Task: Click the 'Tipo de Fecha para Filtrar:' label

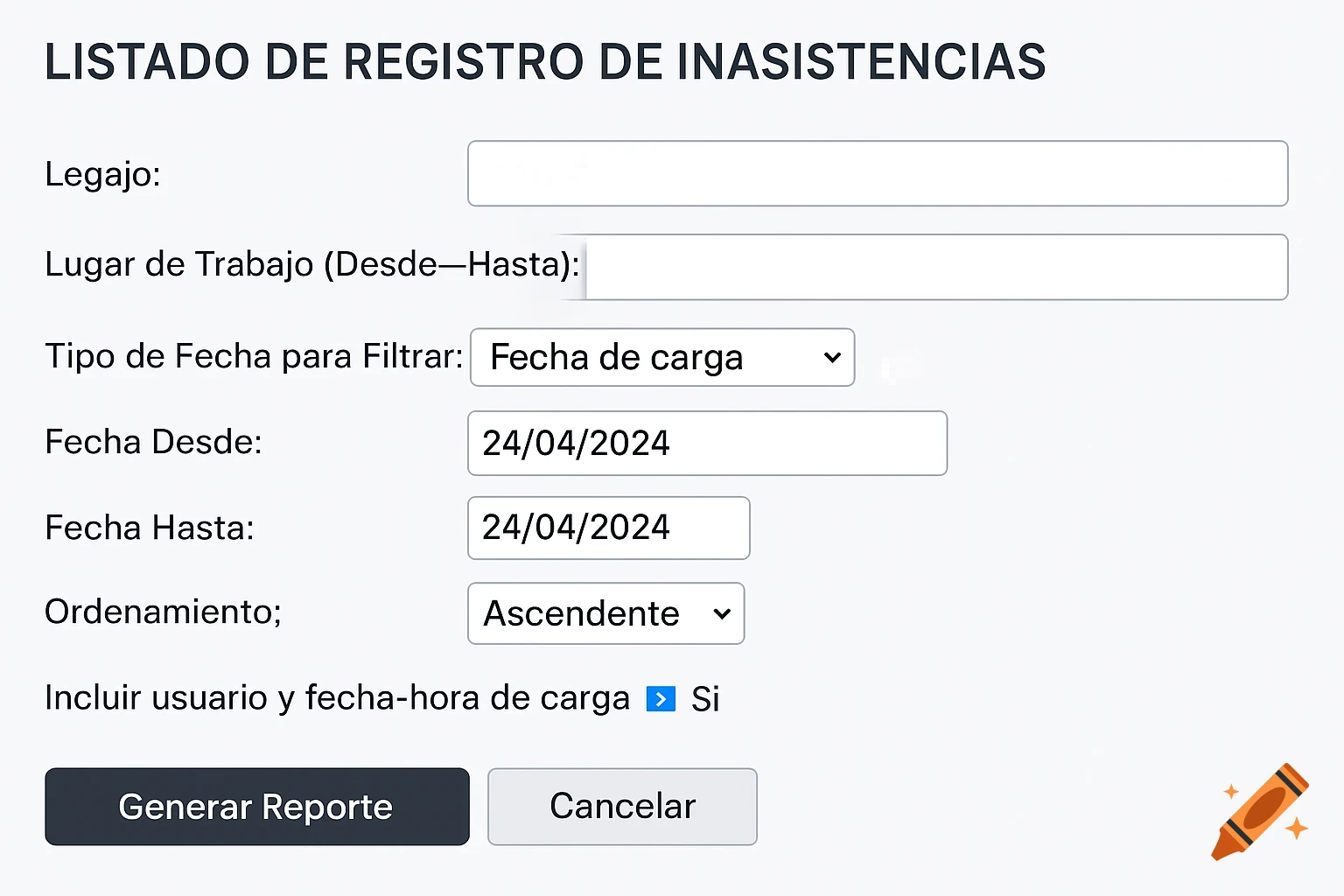Action: pos(253,356)
